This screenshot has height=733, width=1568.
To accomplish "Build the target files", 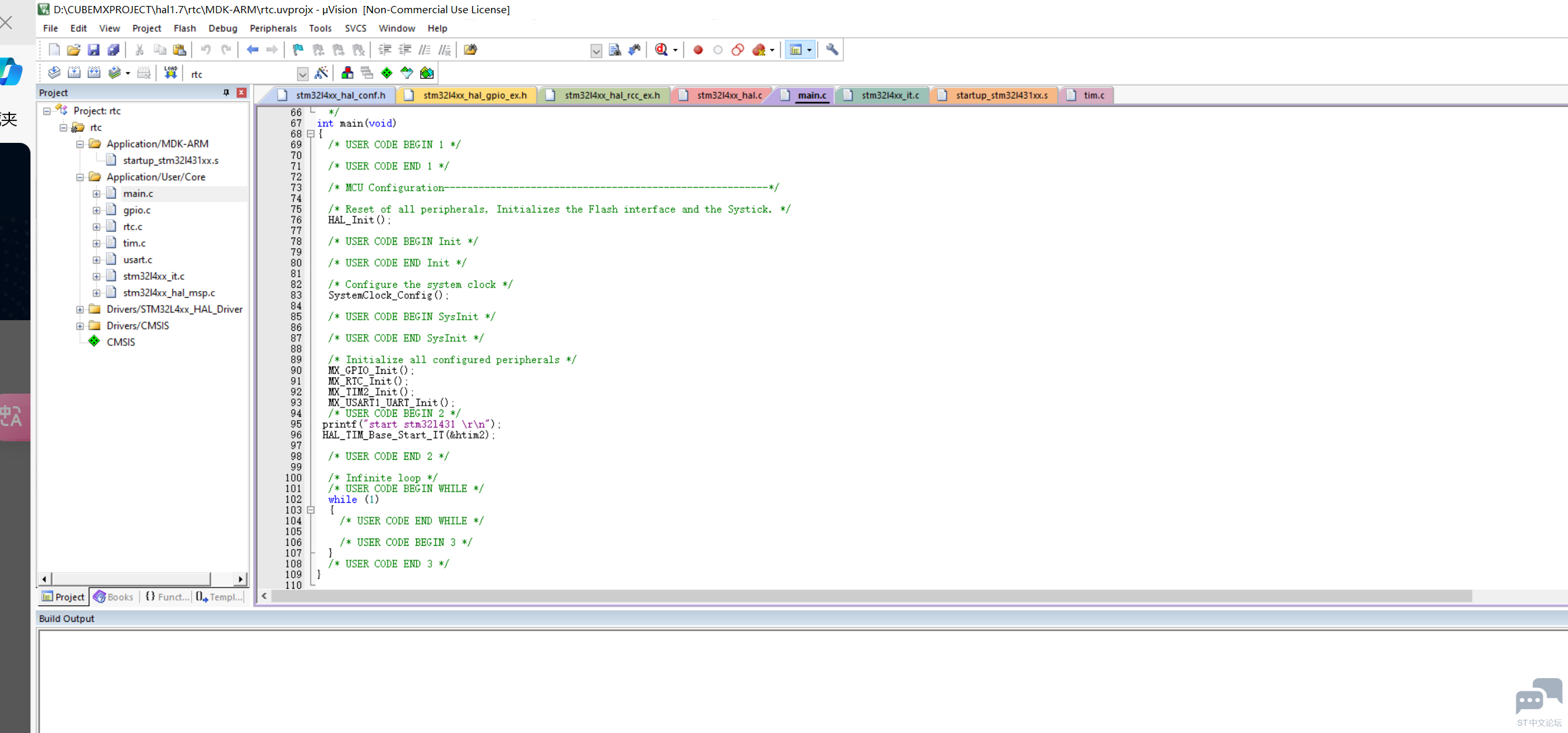I will (74, 73).
